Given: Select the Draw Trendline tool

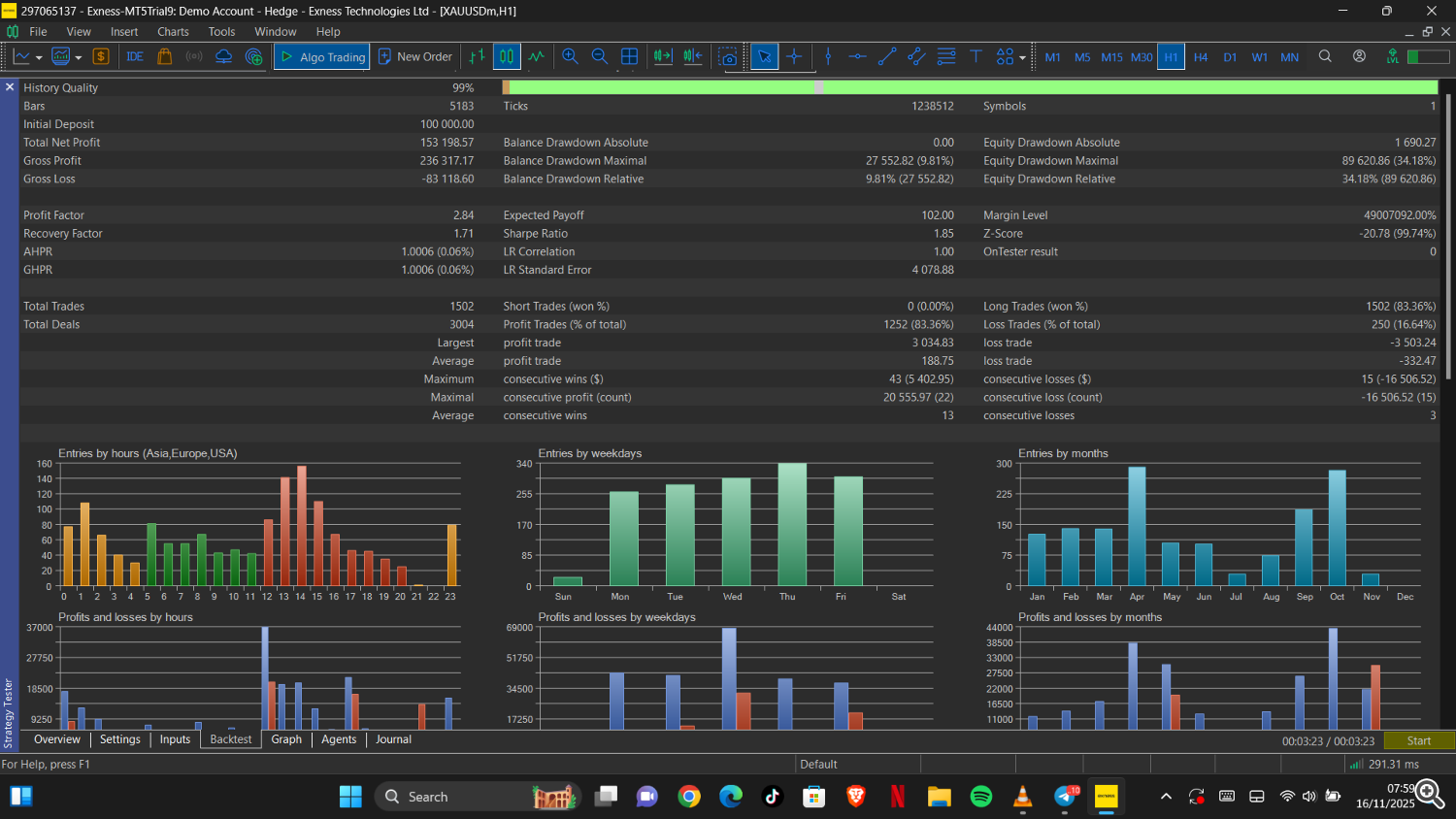Looking at the screenshot, I should pos(886,56).
